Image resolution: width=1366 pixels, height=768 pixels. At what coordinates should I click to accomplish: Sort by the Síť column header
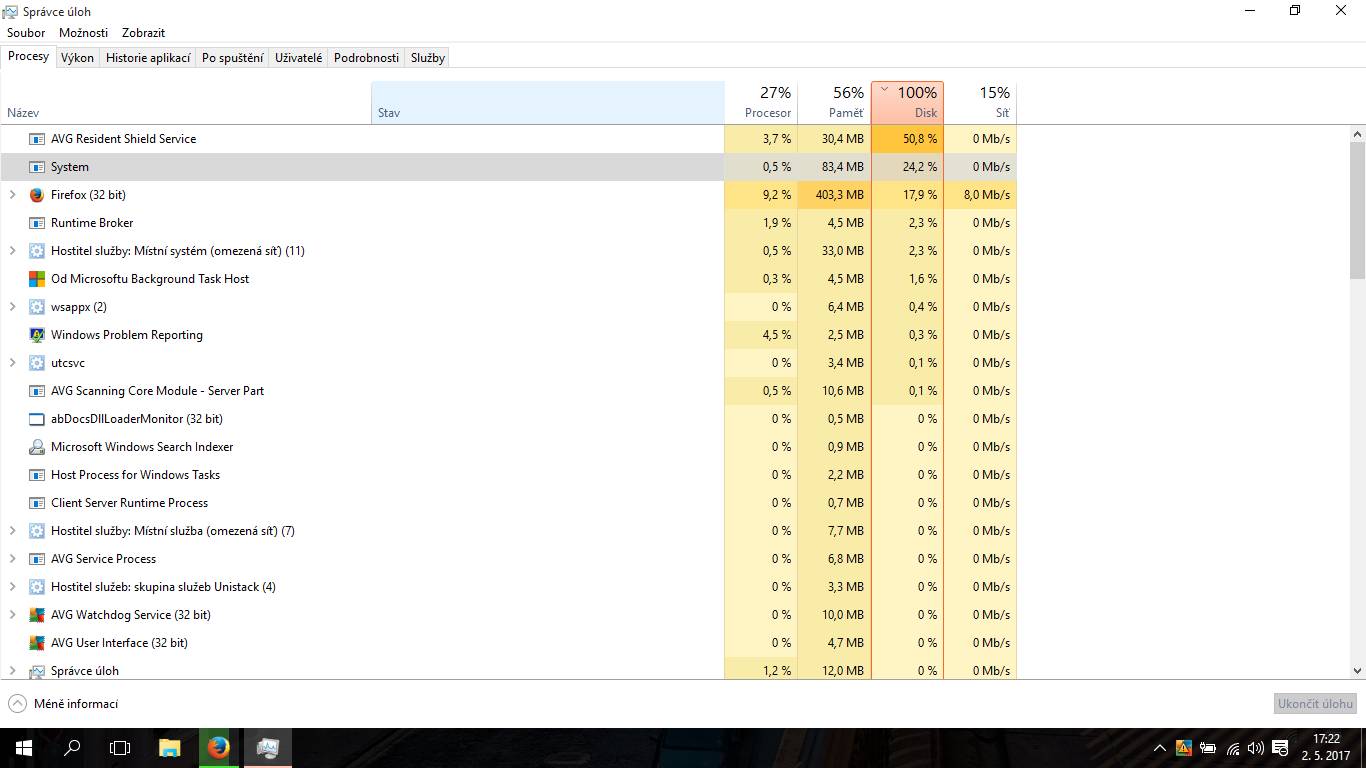pos(980,103)
